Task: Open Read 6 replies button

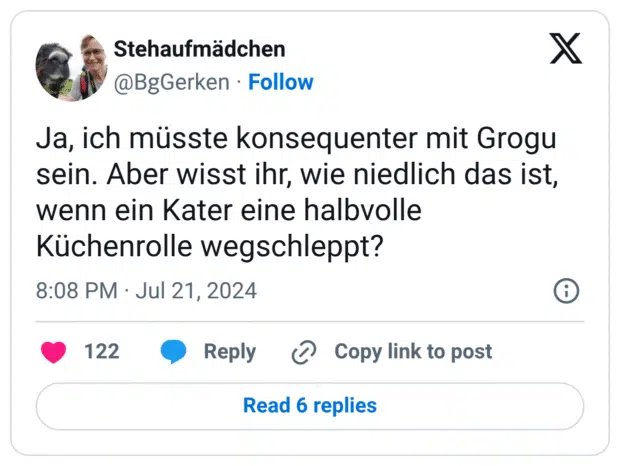Action: [x=310, y=406]
